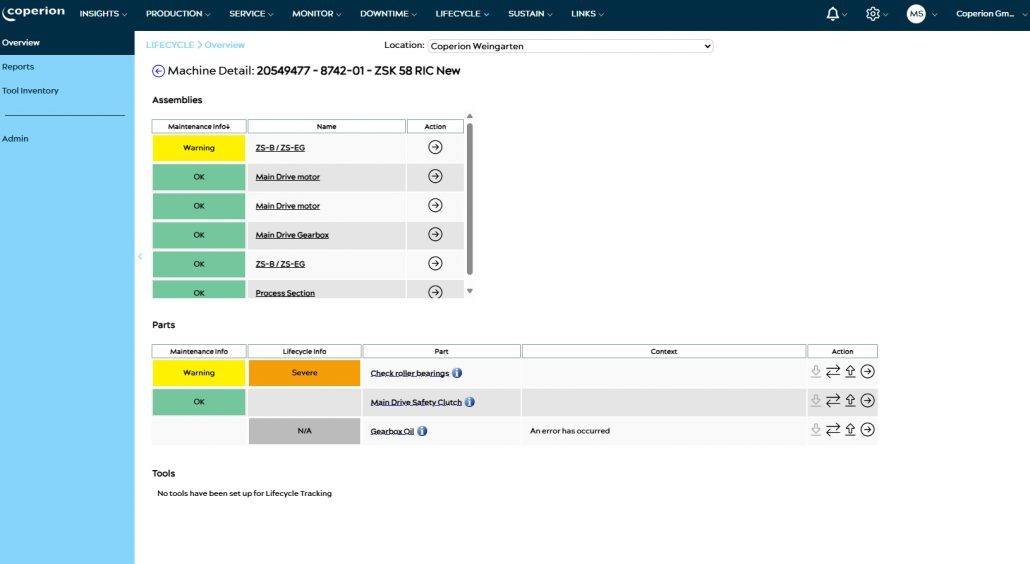Viewport: 1030px width, 564px height.
Task: Expand the LIFECYCLE menu
Action: click(x=462, y=14)
